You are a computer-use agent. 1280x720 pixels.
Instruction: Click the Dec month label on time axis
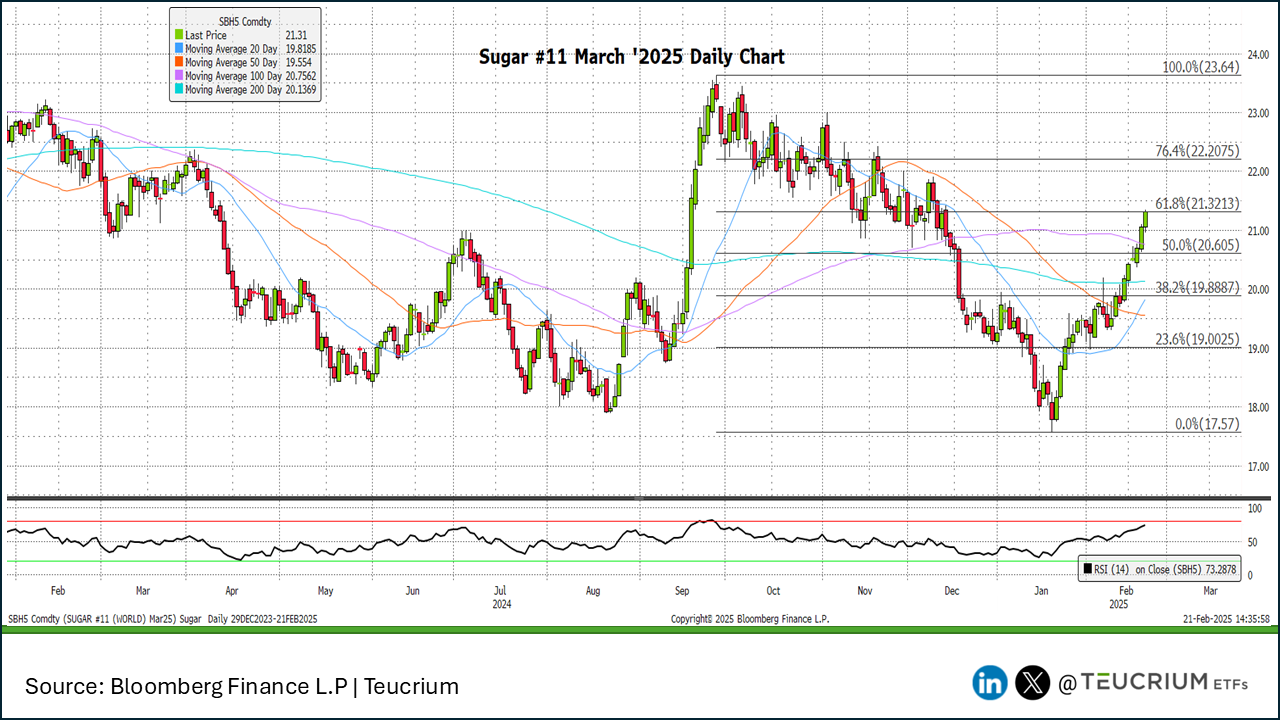point(951,591)
